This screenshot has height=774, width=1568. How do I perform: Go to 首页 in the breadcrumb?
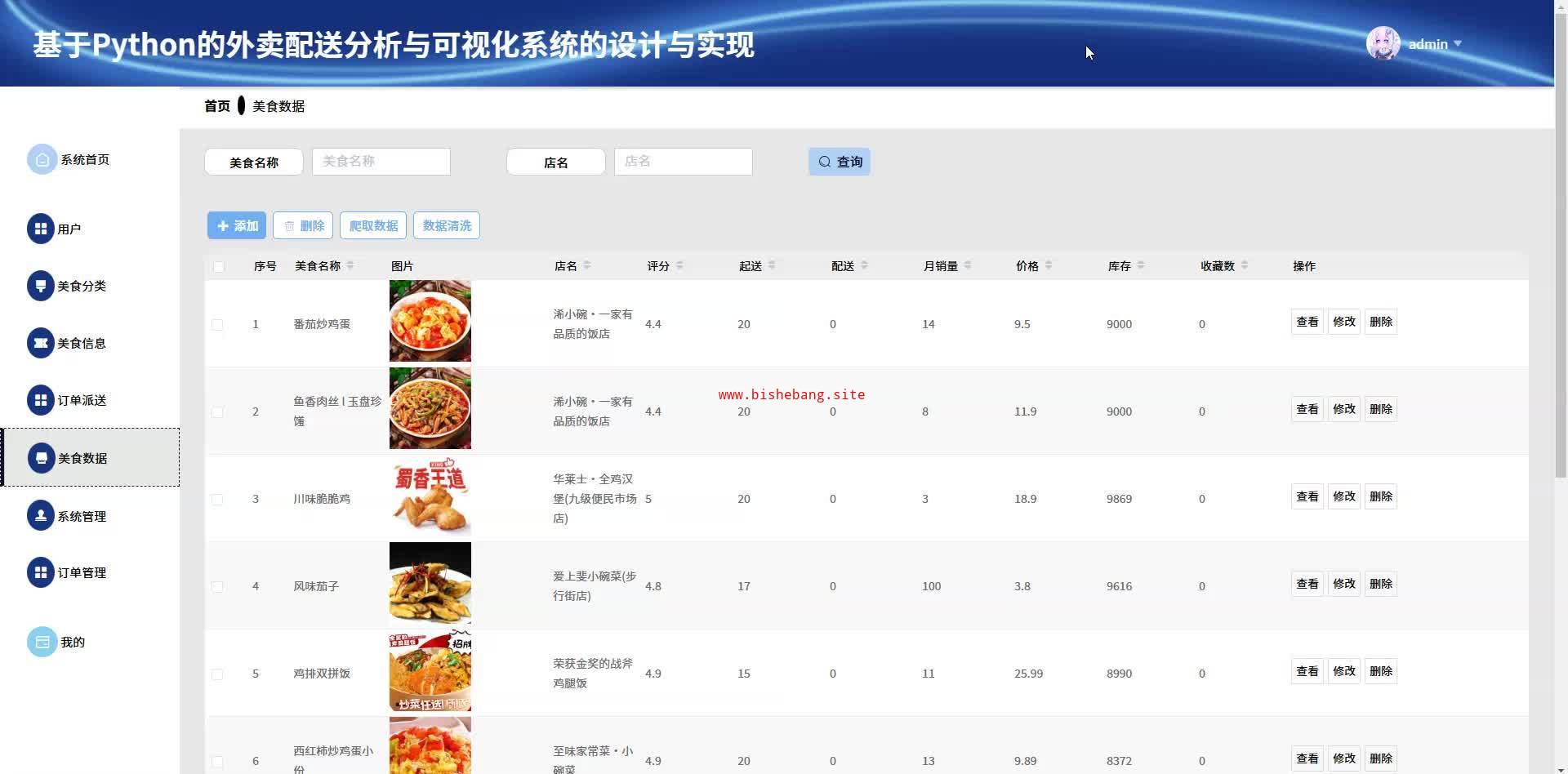(216, 106)
